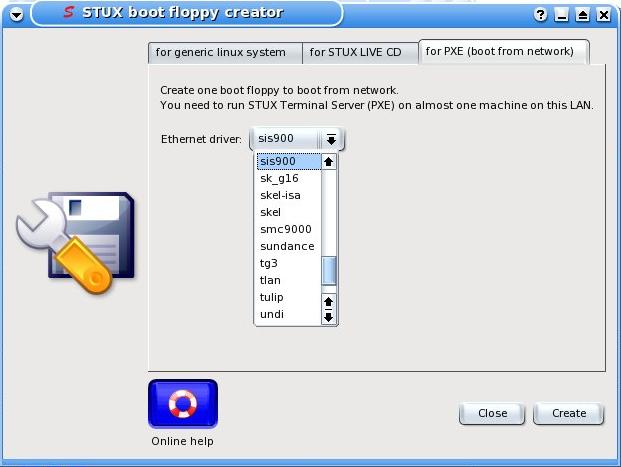Choose tulip from the driver list

[x=289, y=297]
